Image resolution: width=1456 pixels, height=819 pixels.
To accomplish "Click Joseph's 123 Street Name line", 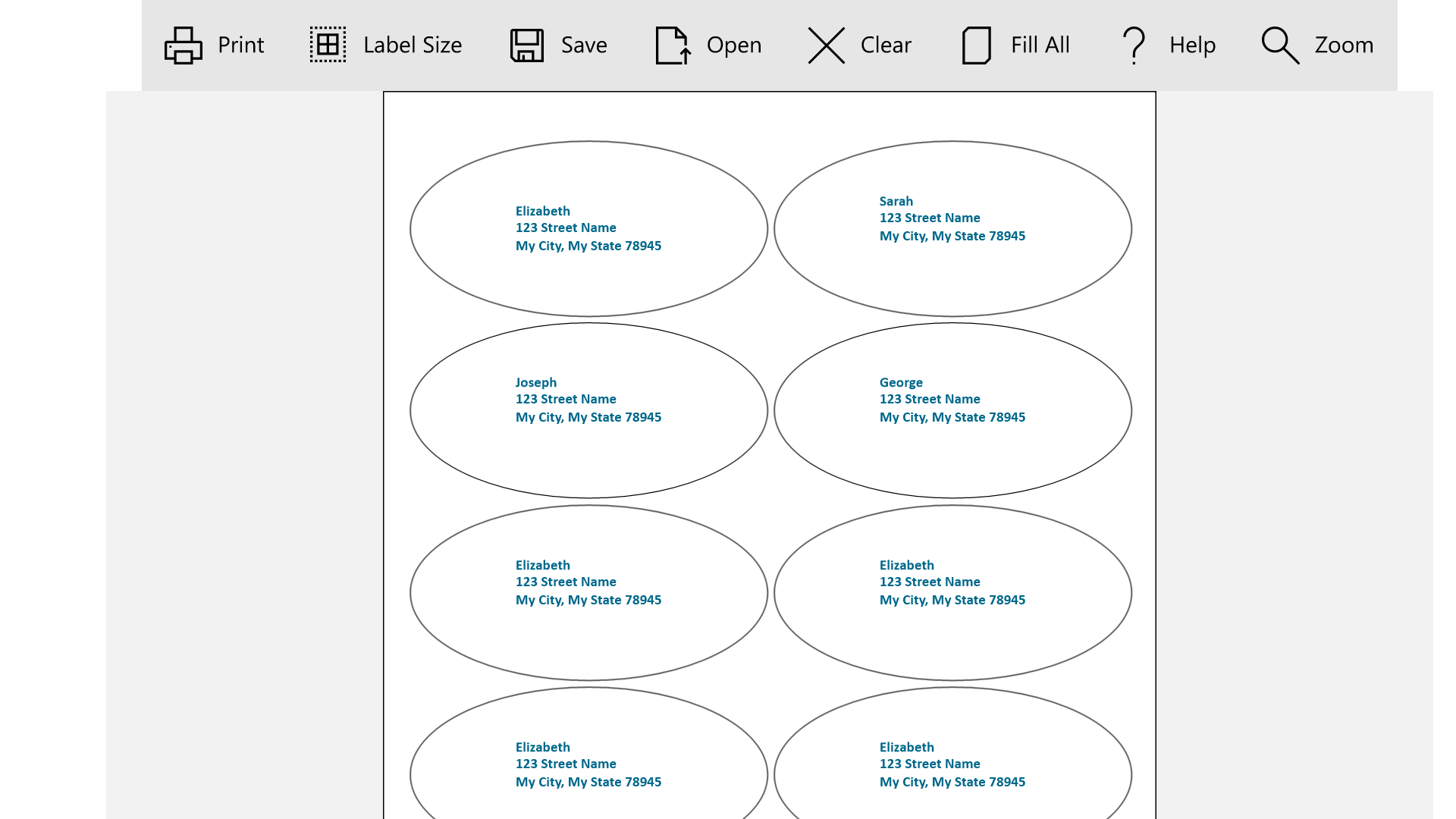I will pyautogui.click(x=566, y=400).
